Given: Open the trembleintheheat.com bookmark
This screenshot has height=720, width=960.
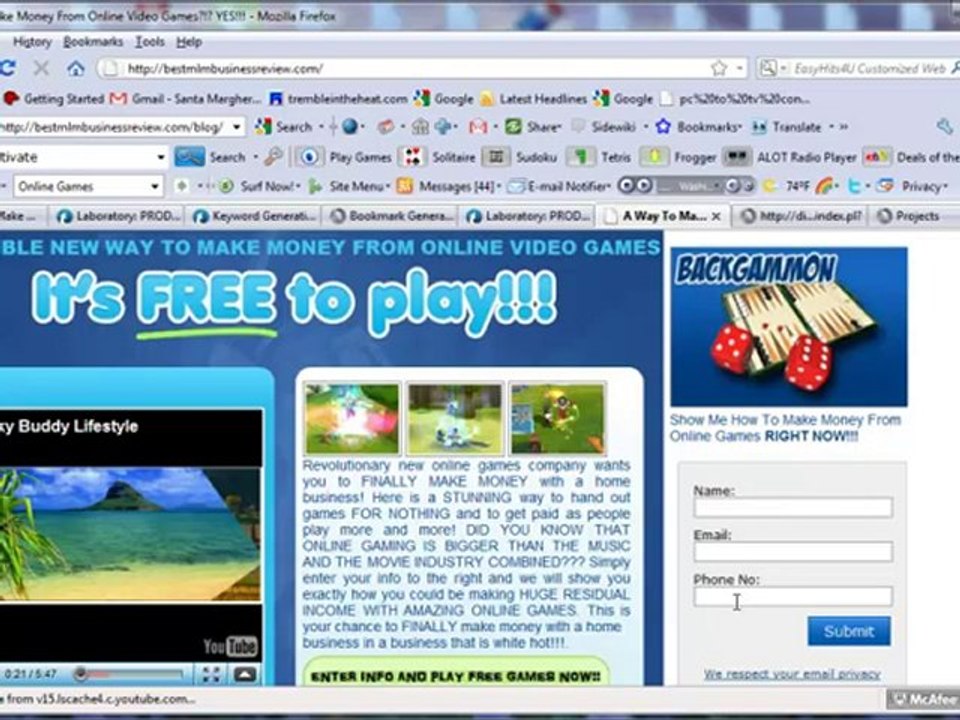Looking at the screenshot, I should [x=339, y=99].
